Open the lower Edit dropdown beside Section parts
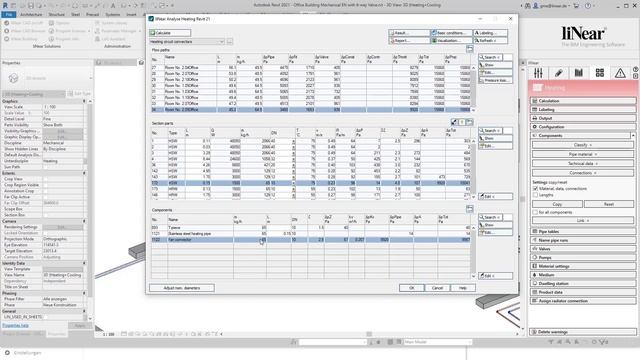640x360 pixels. click(x=495, y=196)
